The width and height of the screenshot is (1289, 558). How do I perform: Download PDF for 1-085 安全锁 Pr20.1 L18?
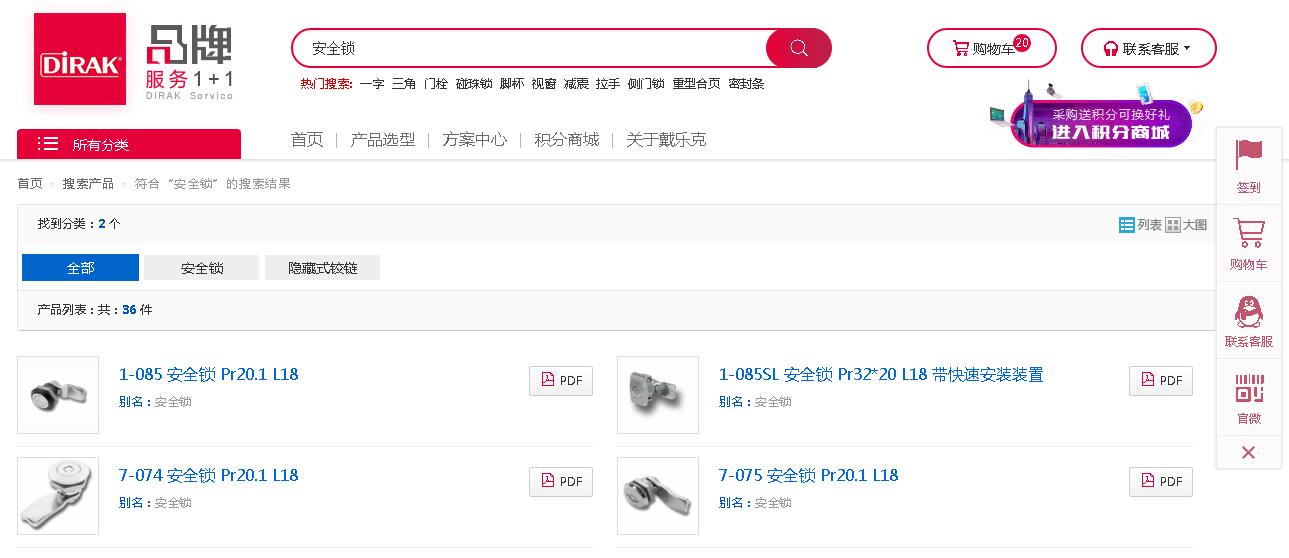tap(561, 381)
